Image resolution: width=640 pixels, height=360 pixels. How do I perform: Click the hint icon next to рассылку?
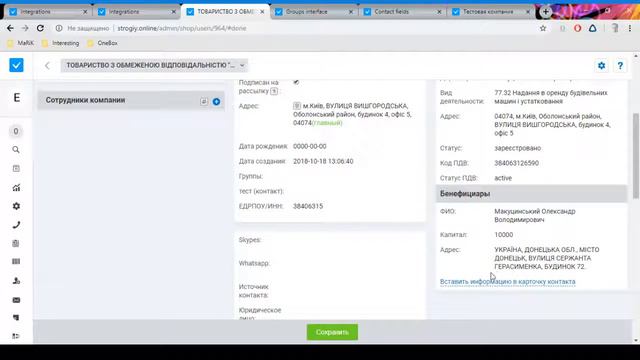(x=274, y=91)
